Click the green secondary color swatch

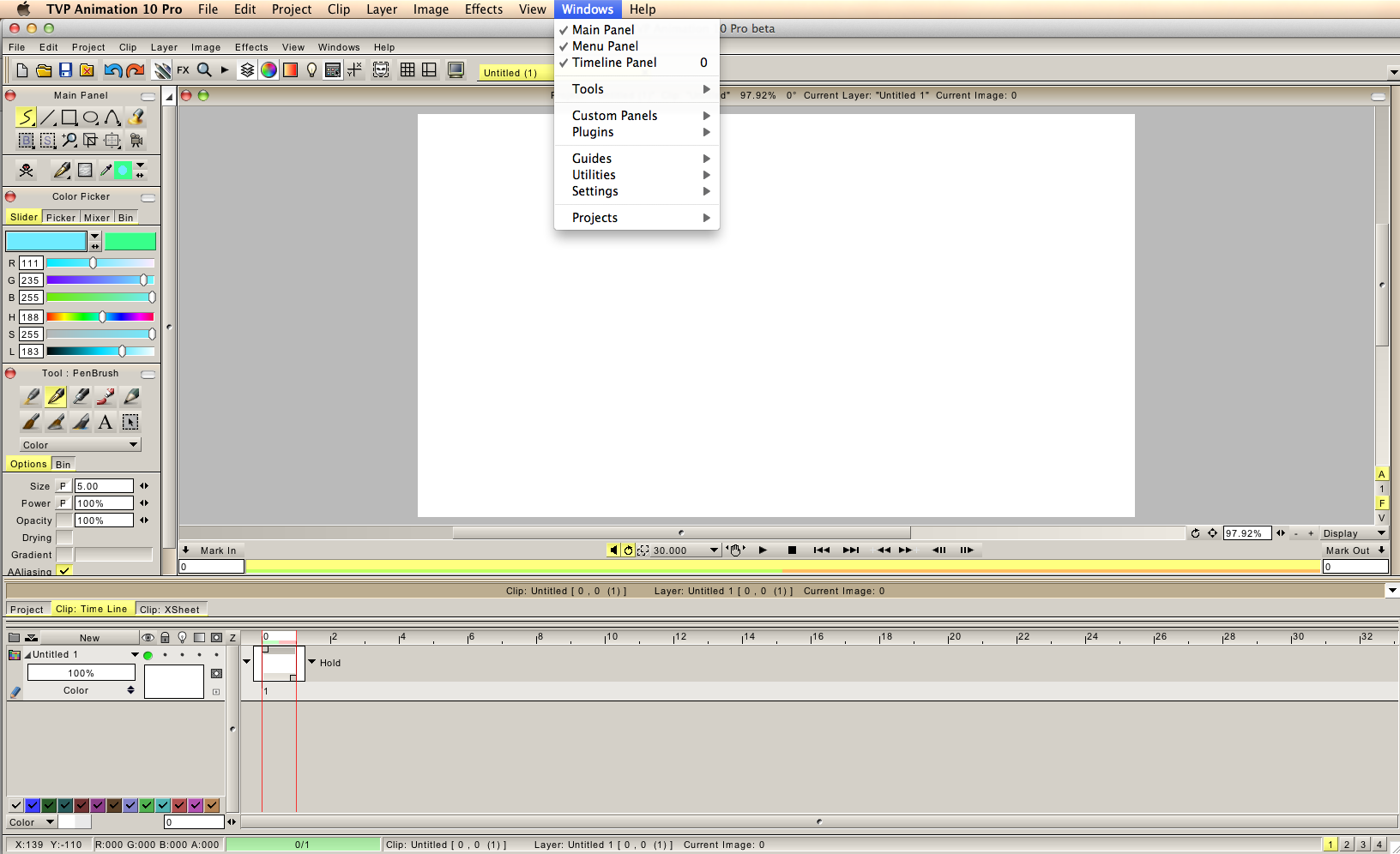pos(130,241)
